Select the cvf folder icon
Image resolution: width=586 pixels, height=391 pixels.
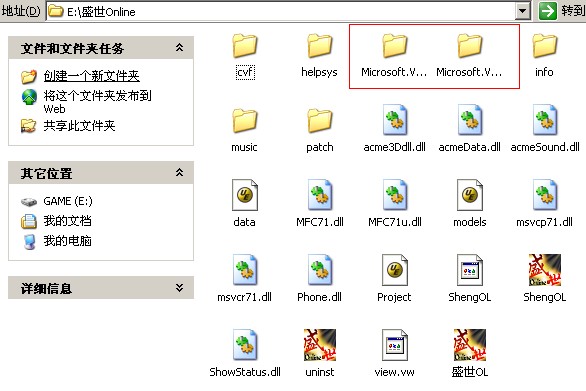click(245, 46)
